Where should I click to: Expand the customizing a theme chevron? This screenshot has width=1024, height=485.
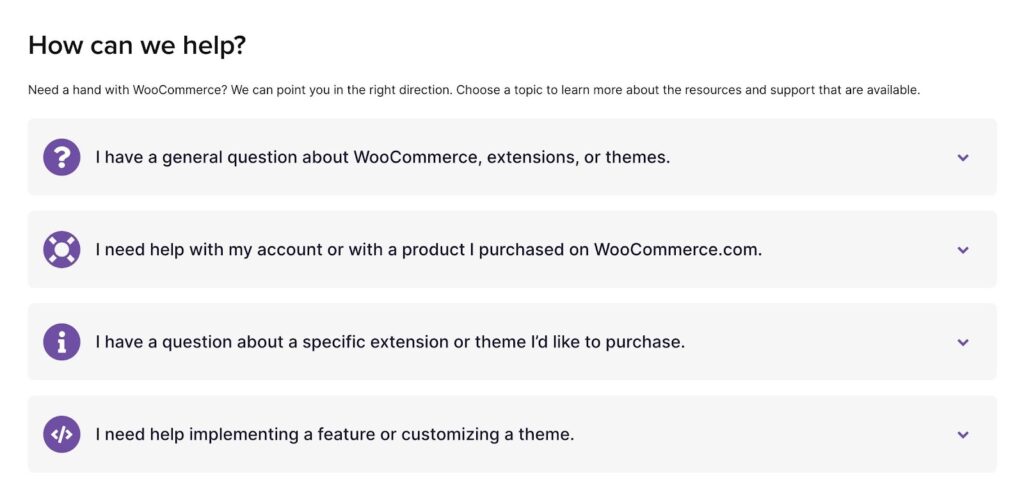click(963, 435)
